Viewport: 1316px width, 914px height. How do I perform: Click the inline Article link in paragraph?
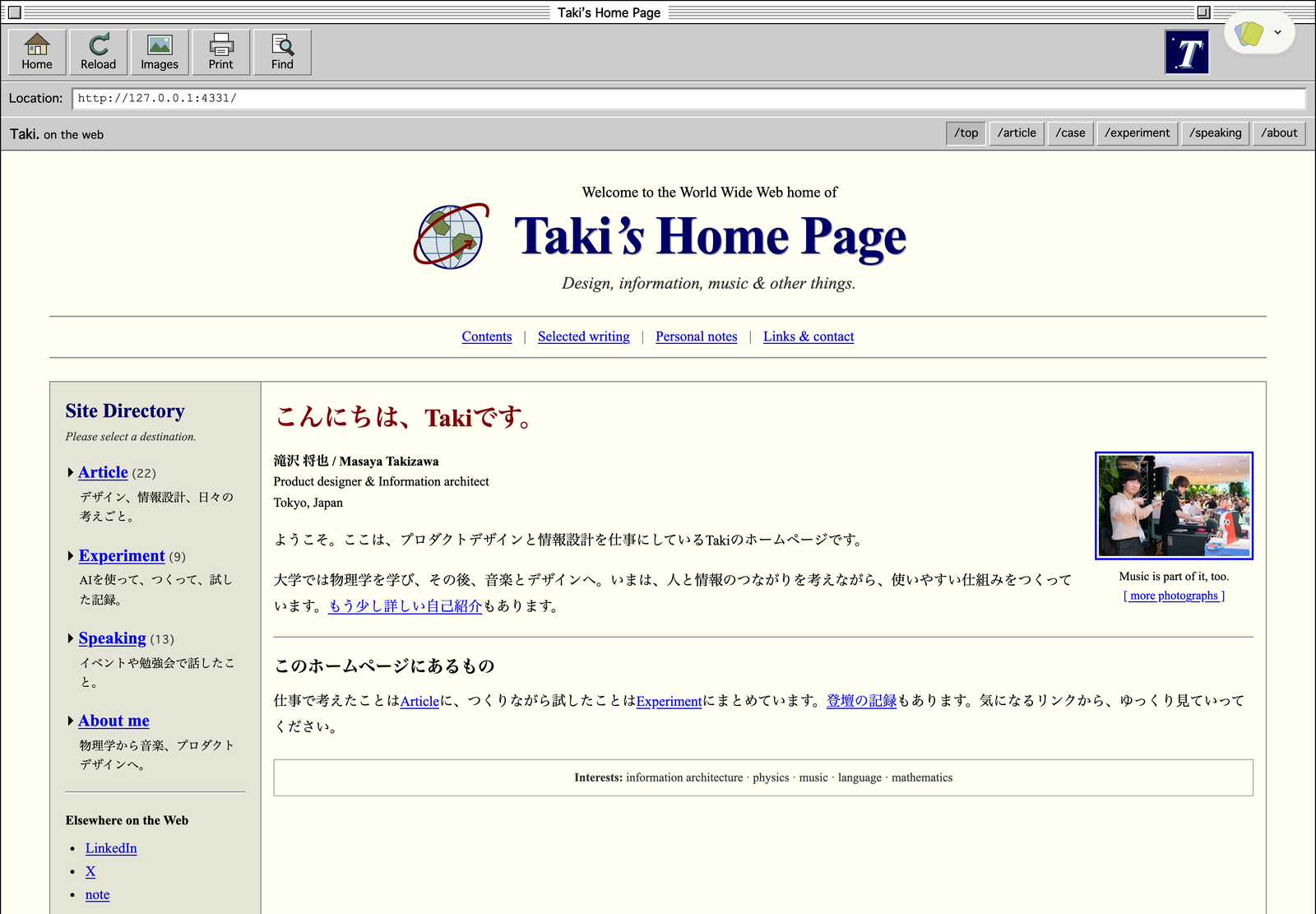(419, 701)
